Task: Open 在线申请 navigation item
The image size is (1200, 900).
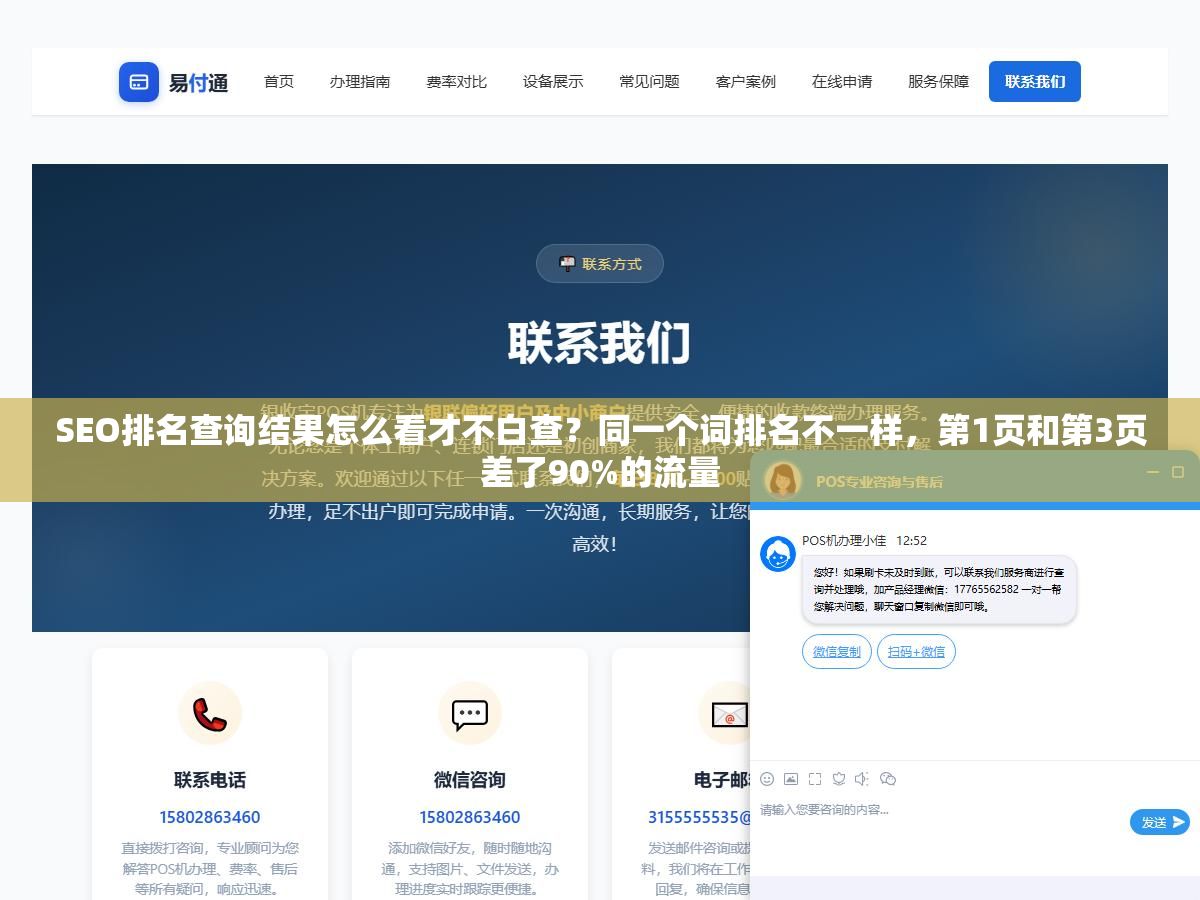Action: pyautogui.click(x=842, y=82)
